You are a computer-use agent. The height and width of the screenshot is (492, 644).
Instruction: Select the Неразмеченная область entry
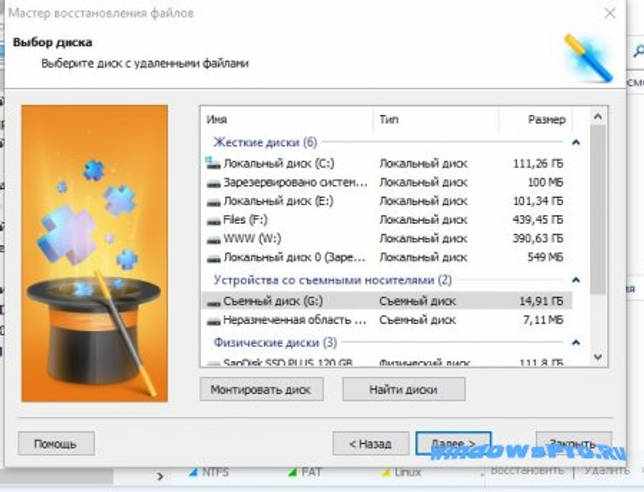coord(386,320)
